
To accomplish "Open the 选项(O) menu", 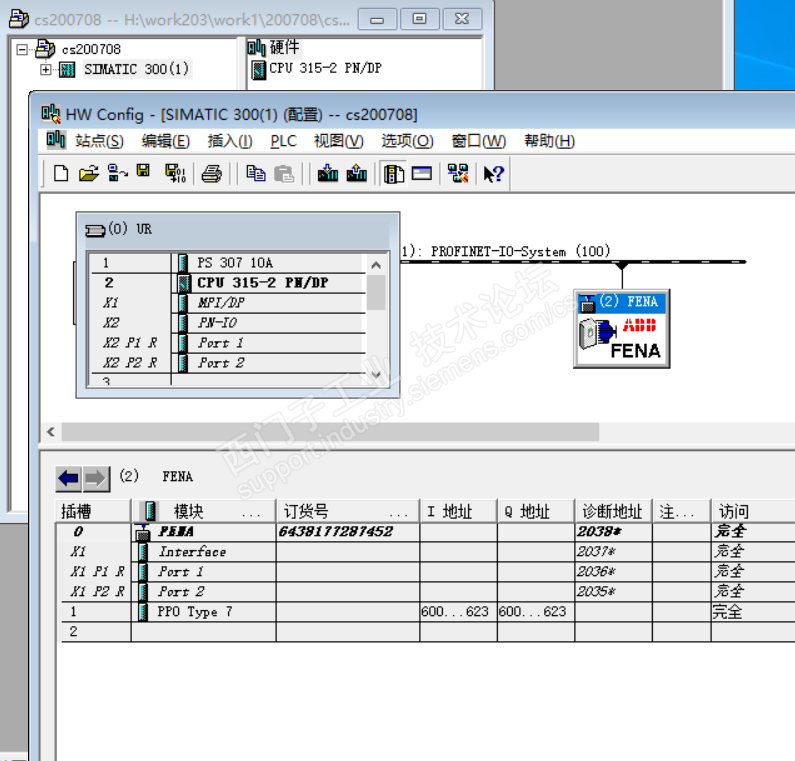I will [407, 141].
